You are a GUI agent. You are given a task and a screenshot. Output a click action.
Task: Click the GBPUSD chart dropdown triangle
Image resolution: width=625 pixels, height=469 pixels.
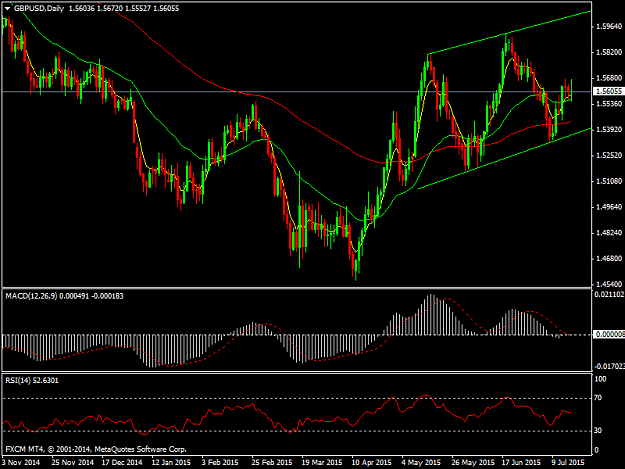(x=7, y=8)
